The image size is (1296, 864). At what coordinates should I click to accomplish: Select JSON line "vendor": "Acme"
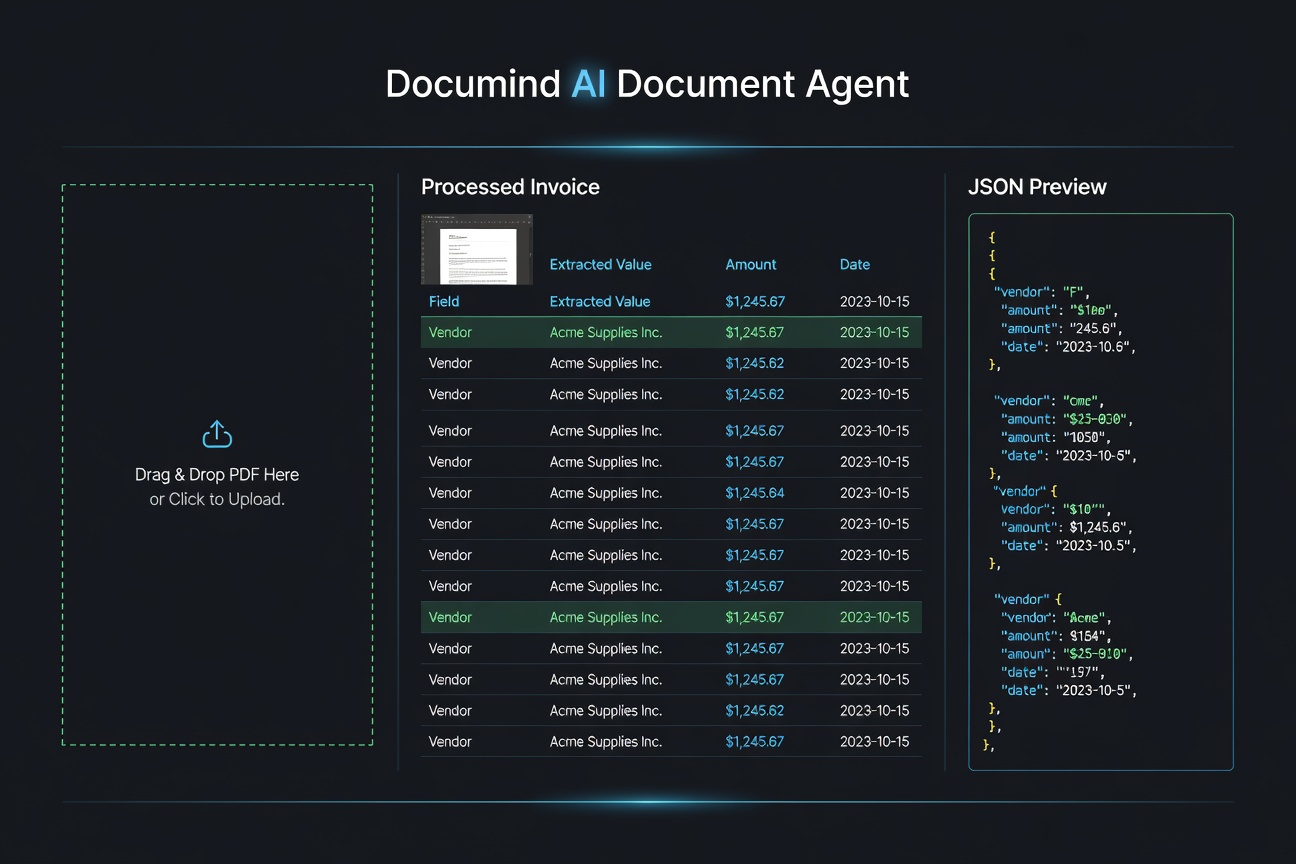[x=1056, y=618]
